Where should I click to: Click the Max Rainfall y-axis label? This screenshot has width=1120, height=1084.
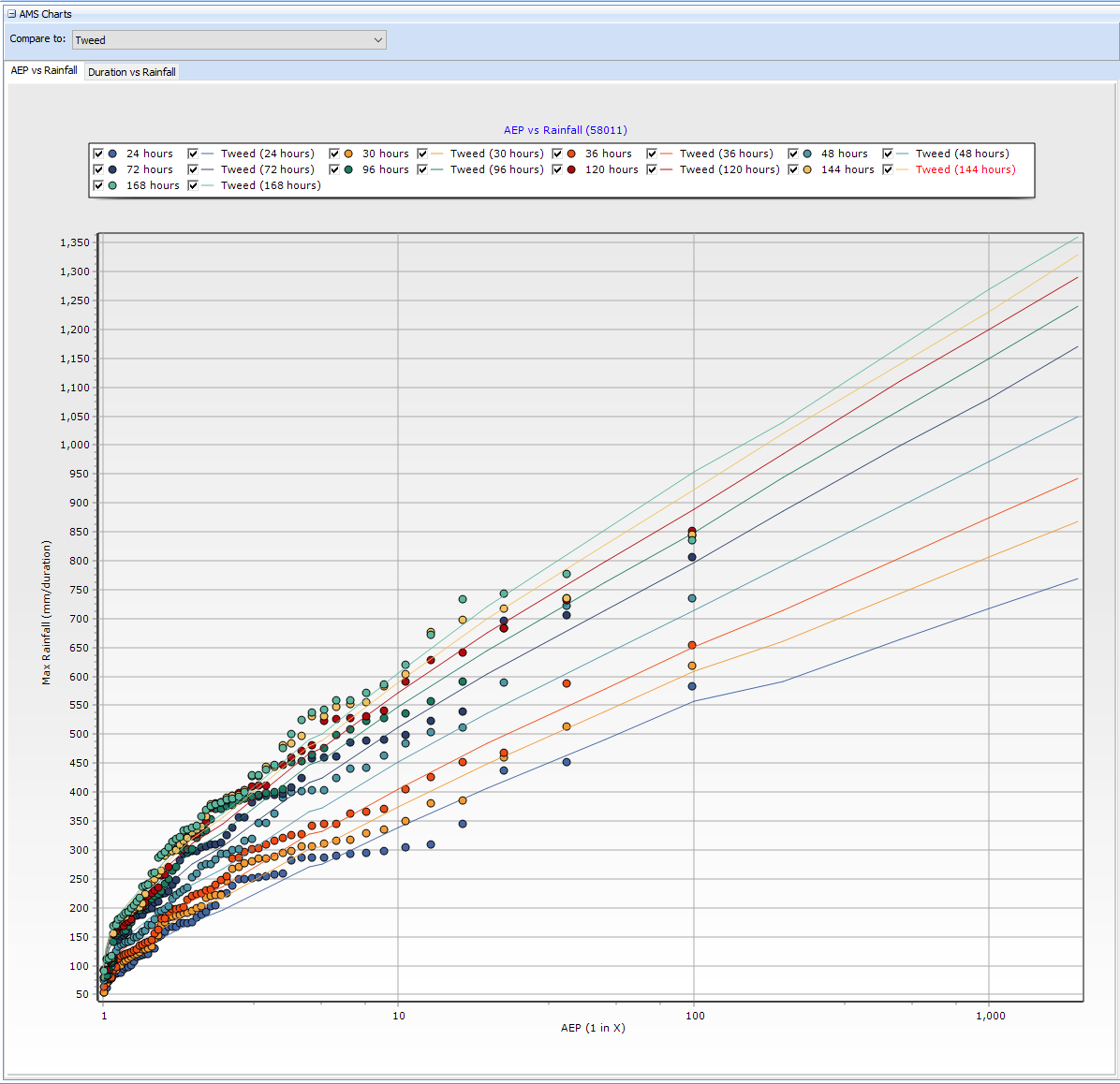(47, 612)
